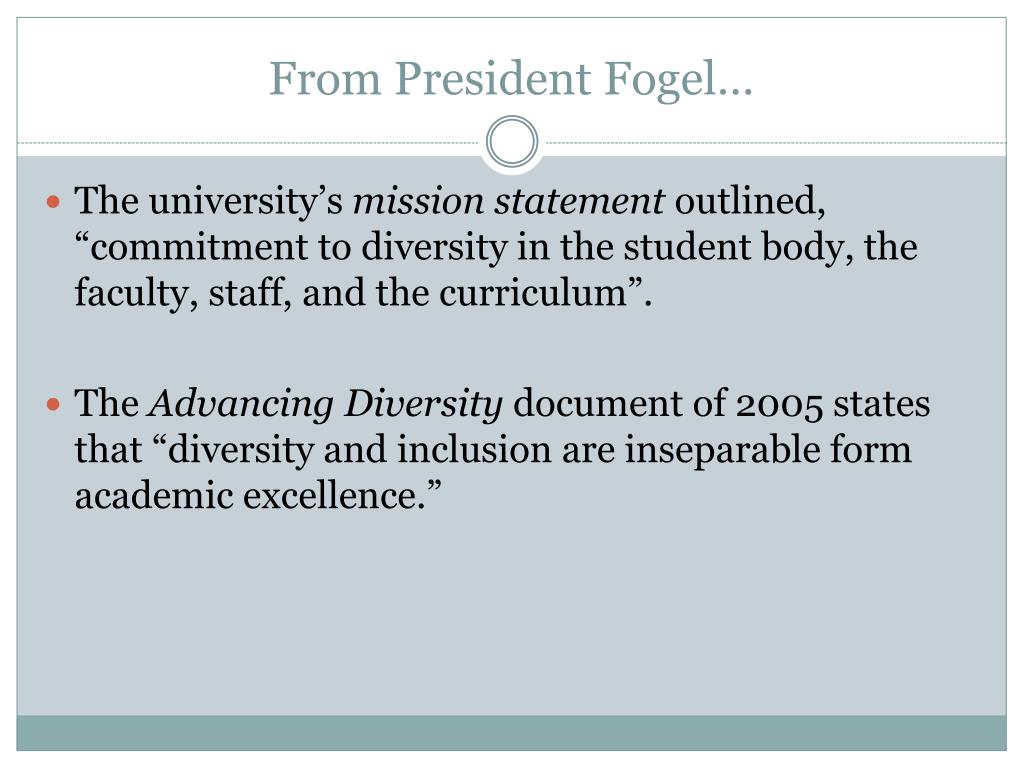
Task: Click the dotted divider line left of the circle
Action: (248, 142)
